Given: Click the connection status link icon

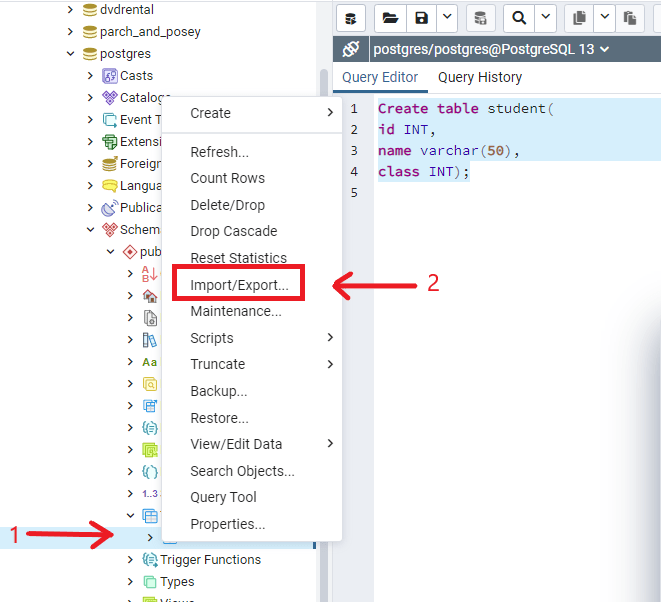Looking at the screenshot, I should click(x=351, y=49).
